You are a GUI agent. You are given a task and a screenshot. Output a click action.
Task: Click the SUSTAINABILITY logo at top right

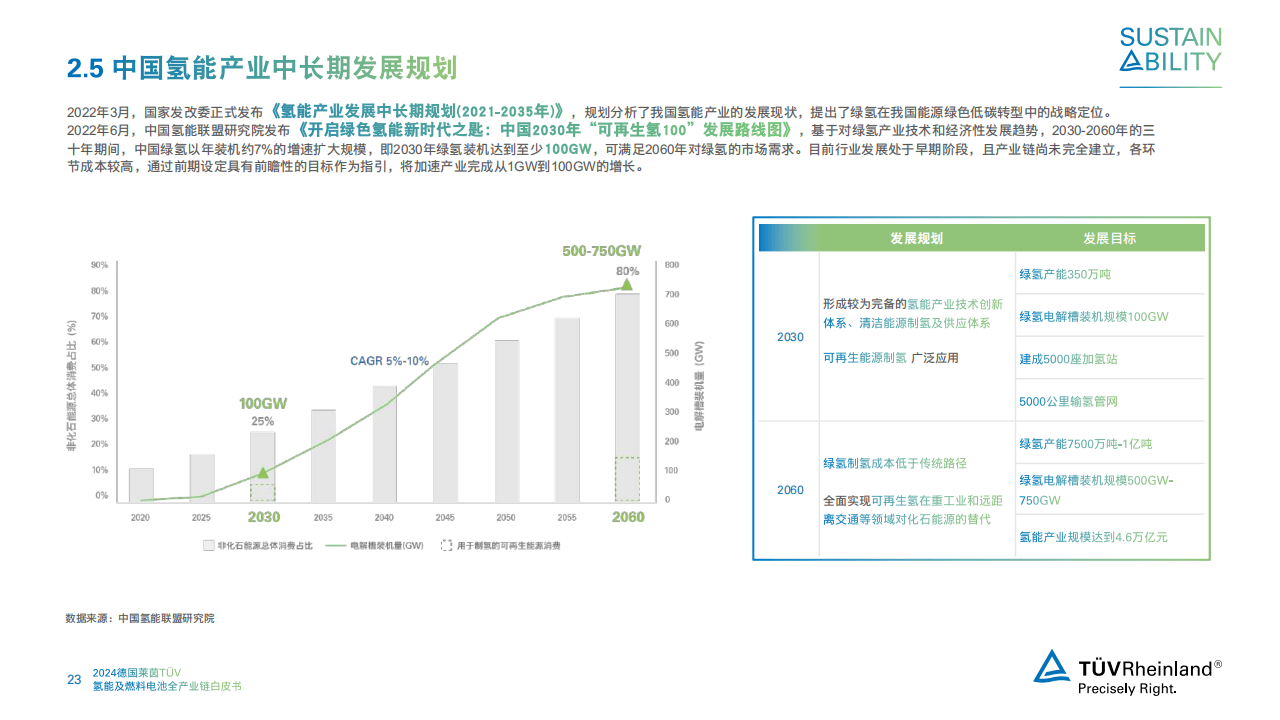(1170, 51)
